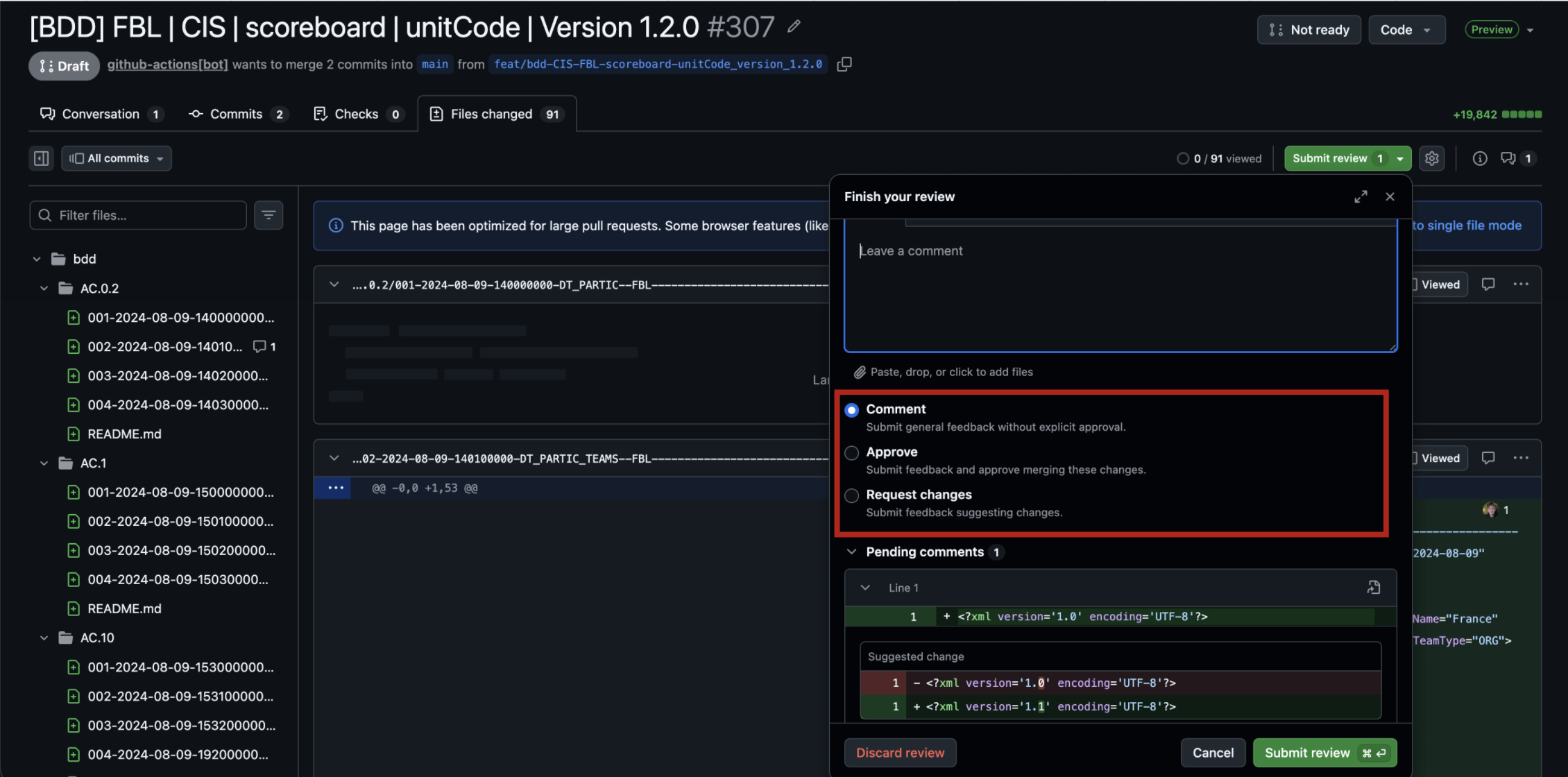Switch to the Conversation tab

click(x=101, y=114)
